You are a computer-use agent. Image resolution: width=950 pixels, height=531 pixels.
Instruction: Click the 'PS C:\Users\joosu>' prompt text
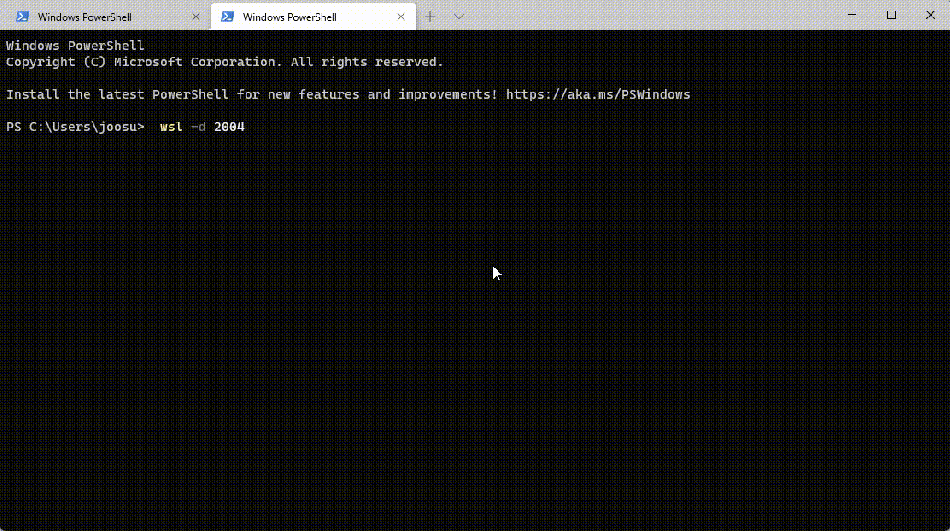click(75, 127)
